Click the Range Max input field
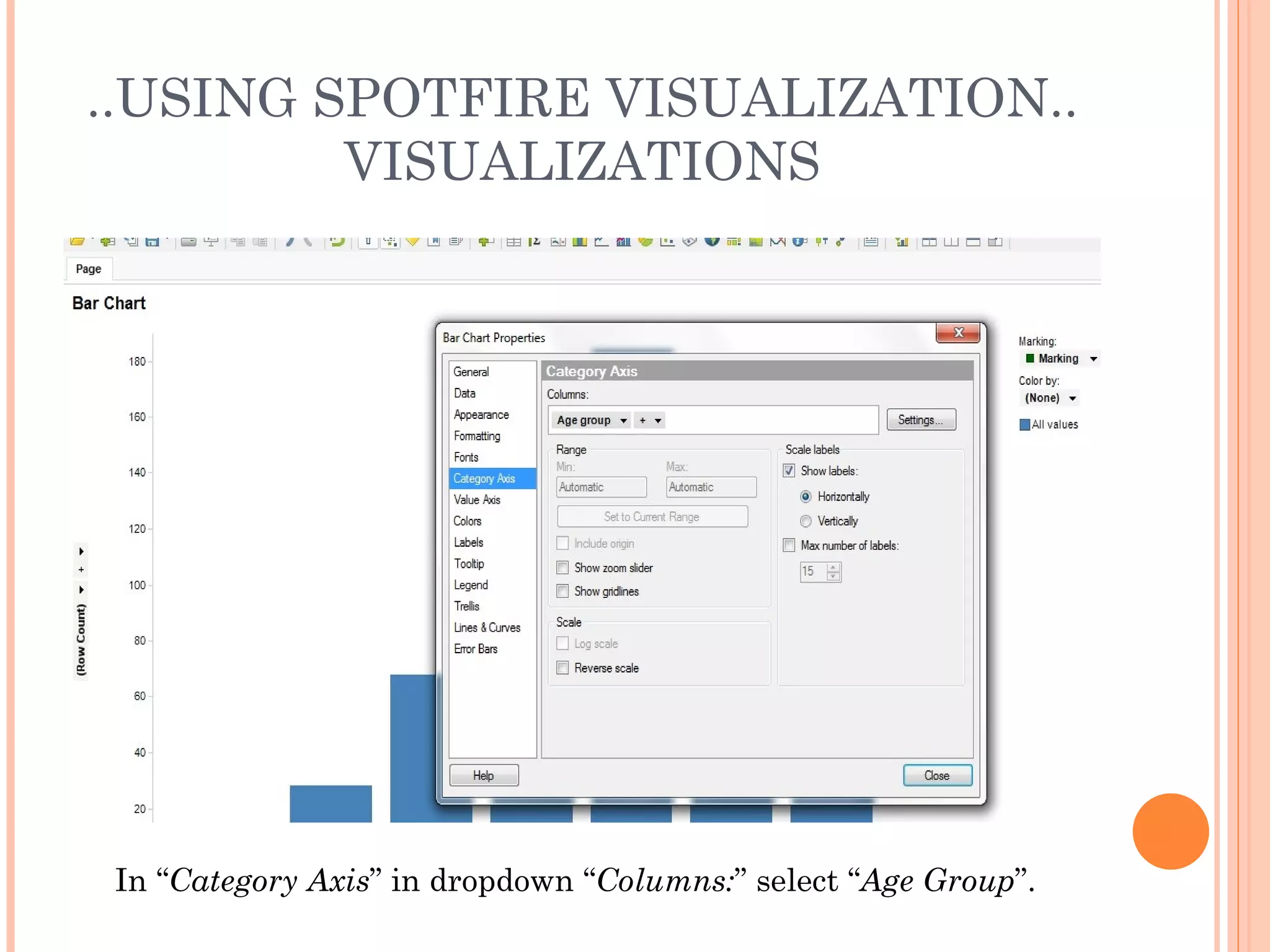 (711, 487)
